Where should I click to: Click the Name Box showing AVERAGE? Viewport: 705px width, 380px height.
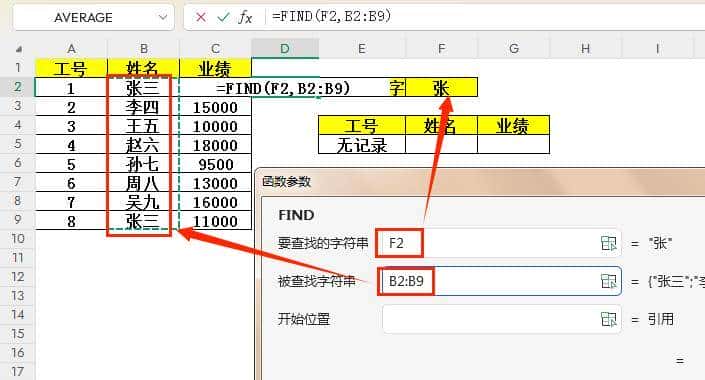coord(94,18)
